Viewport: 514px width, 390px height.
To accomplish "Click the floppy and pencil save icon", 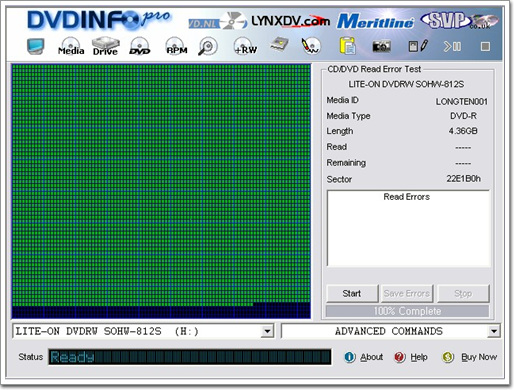I will point(418,46).
